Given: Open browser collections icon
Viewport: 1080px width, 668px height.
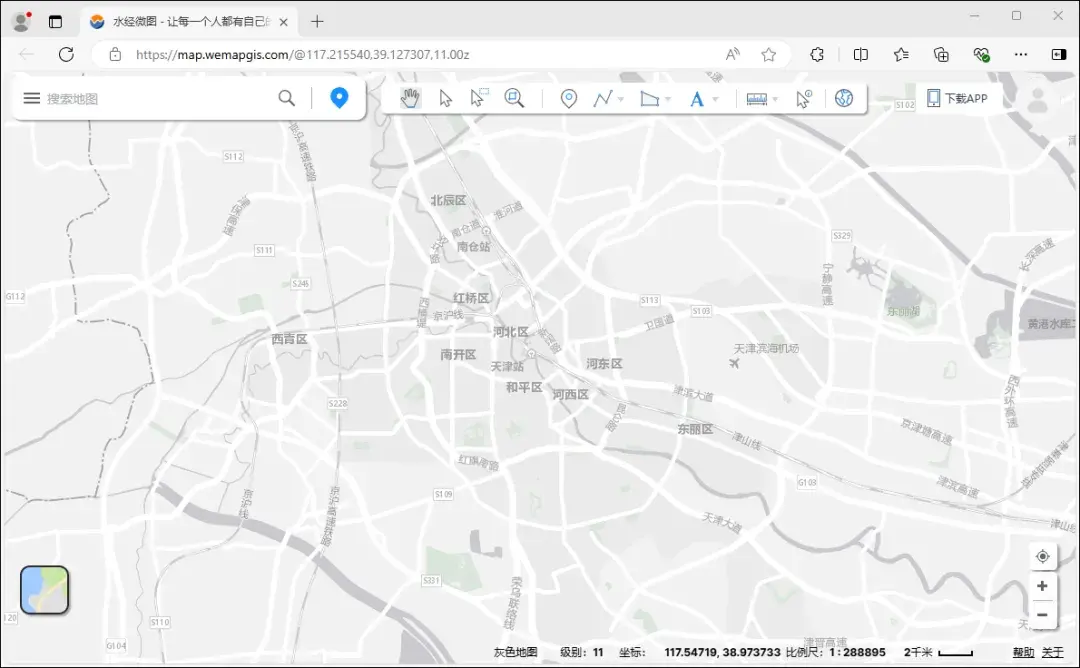Looking at the screenshot, I should (x=941, y=54).
